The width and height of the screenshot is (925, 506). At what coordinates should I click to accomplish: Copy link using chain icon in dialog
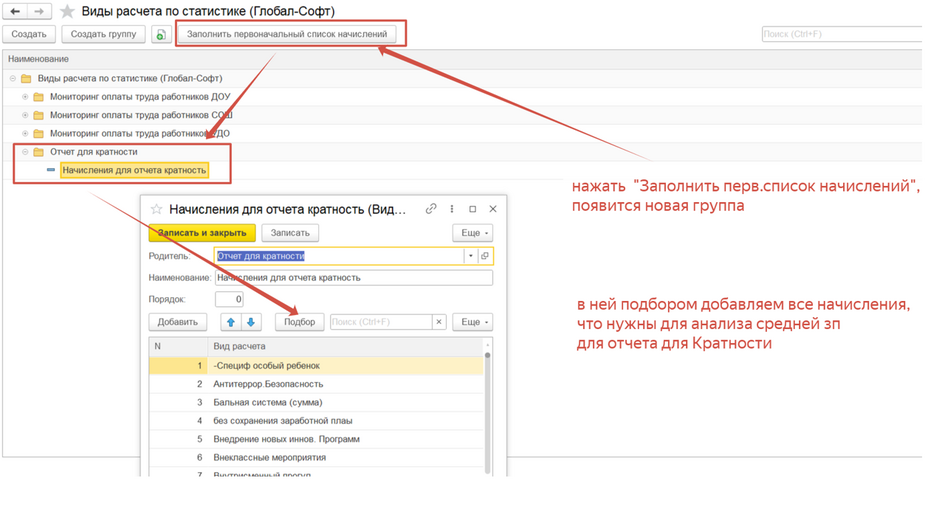click(431, 209)
